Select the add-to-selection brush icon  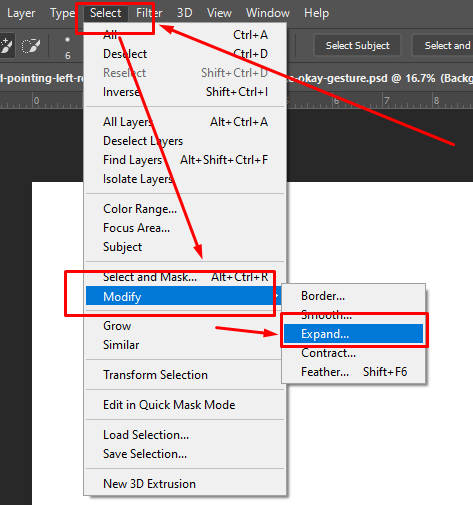[6, 46]
